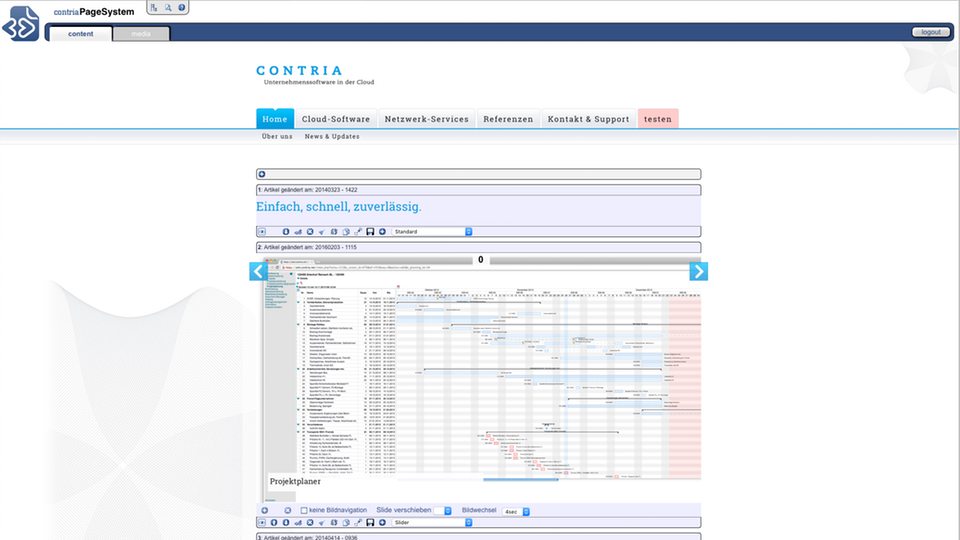
Task: Open the page structure tree icon
Action: click(154, 7)
